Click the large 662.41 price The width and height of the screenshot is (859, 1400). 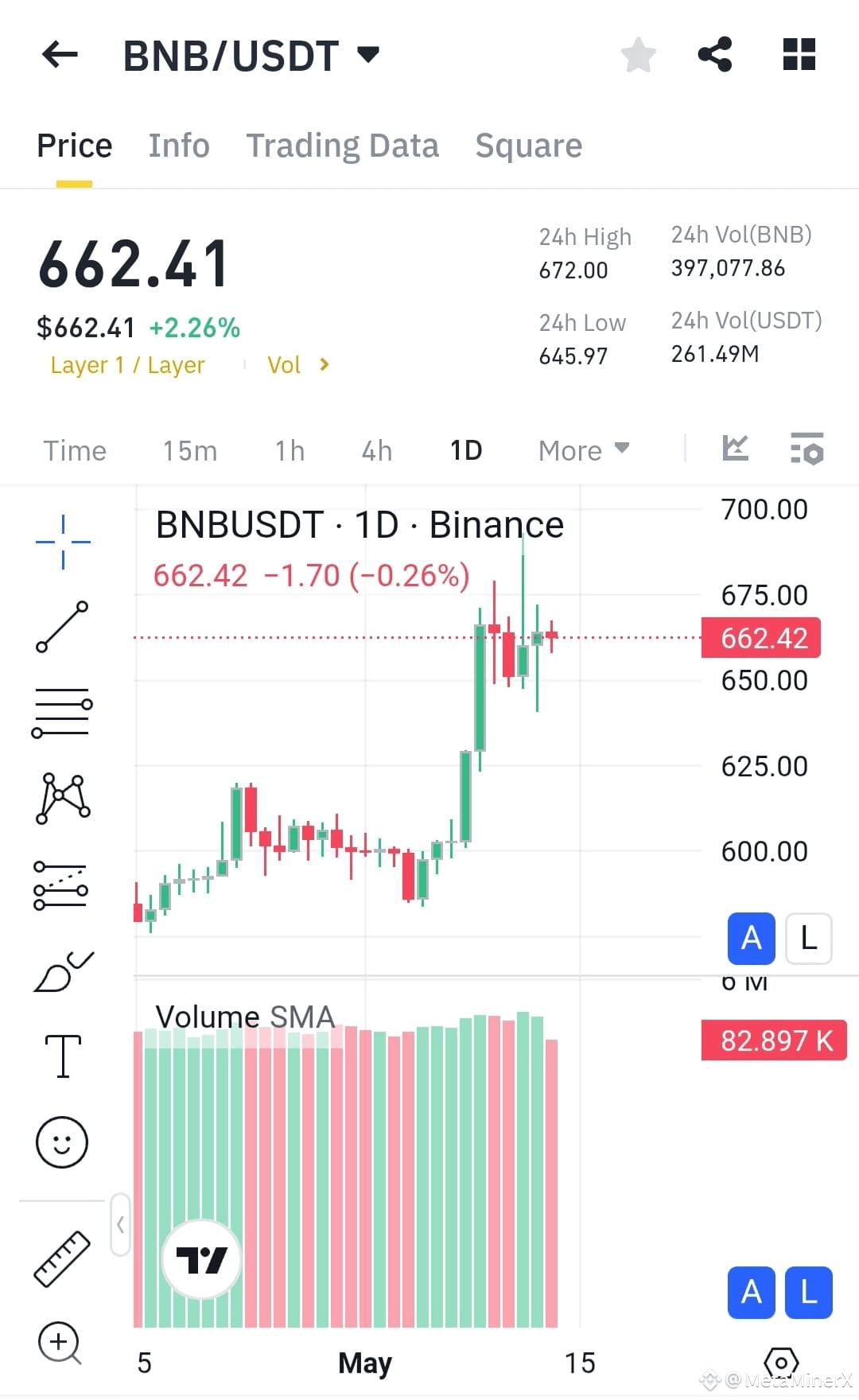(x=134, y=265)
